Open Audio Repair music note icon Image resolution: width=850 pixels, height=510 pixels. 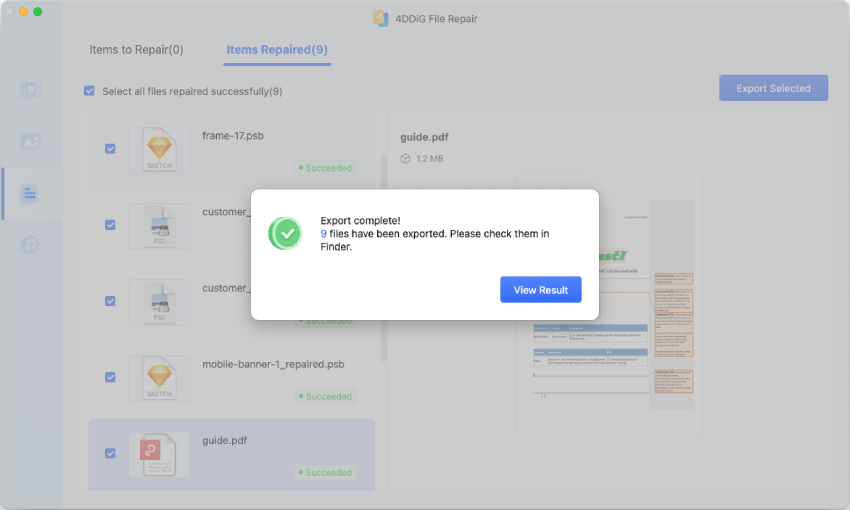tap(30, 245)
